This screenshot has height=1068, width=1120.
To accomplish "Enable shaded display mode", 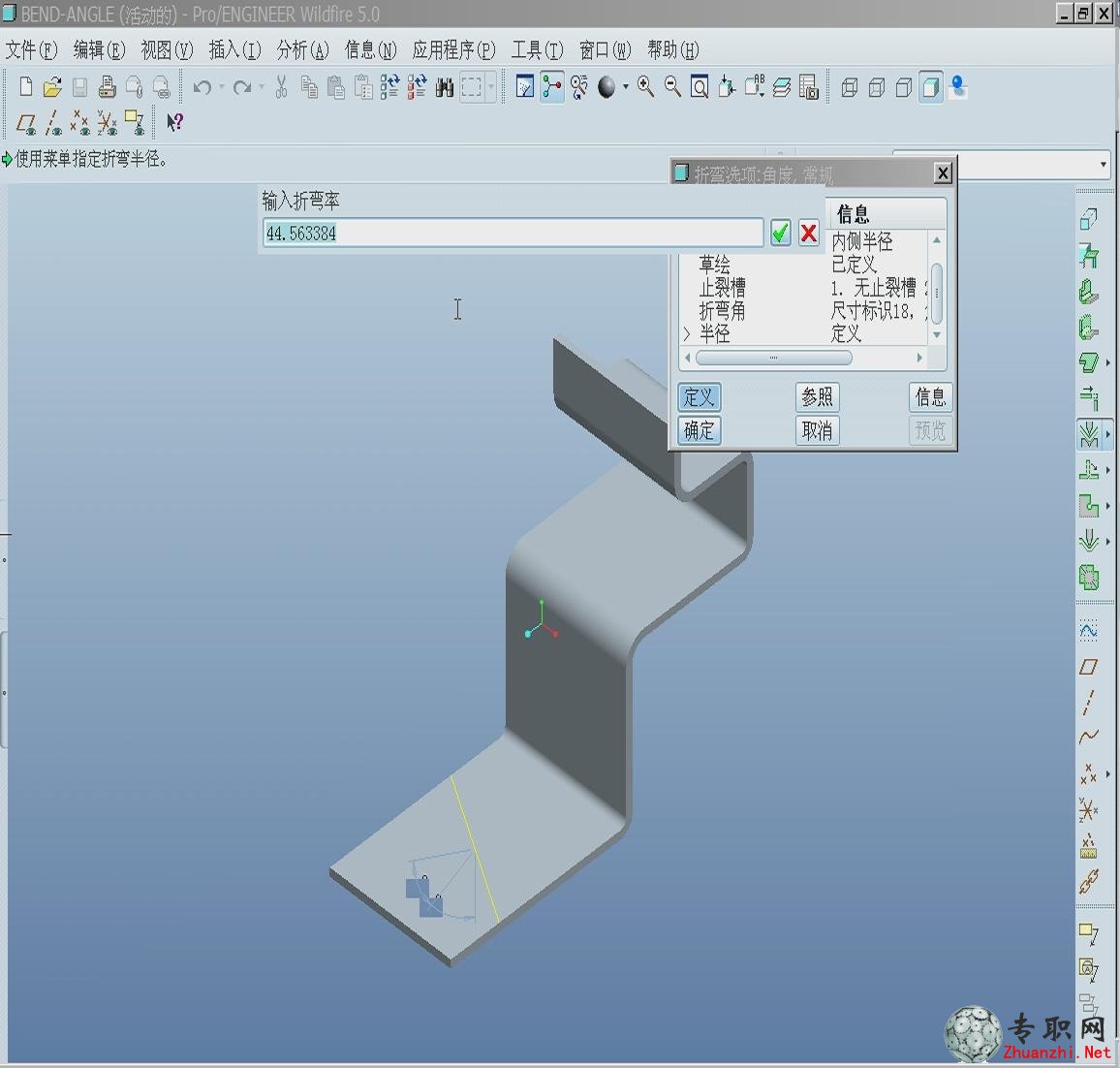I will tap(931, 87).
